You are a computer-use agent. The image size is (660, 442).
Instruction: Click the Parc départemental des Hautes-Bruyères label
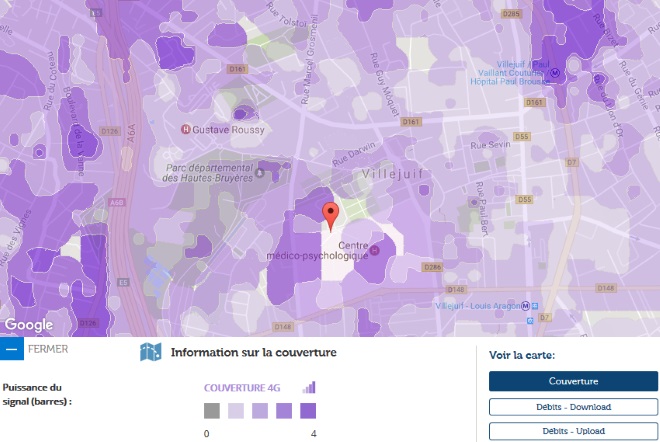click(x=208, y=173)
